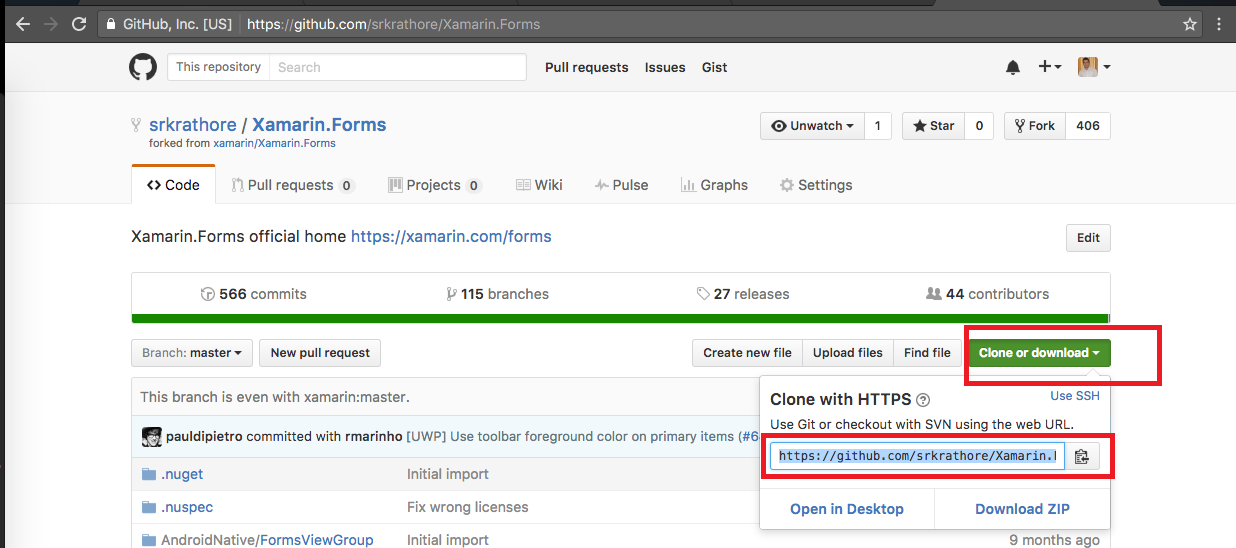Viewport: 1236px width, 548px height.
Task: Open the Fix wrong licenses commit message
Action: pos(468,507)
